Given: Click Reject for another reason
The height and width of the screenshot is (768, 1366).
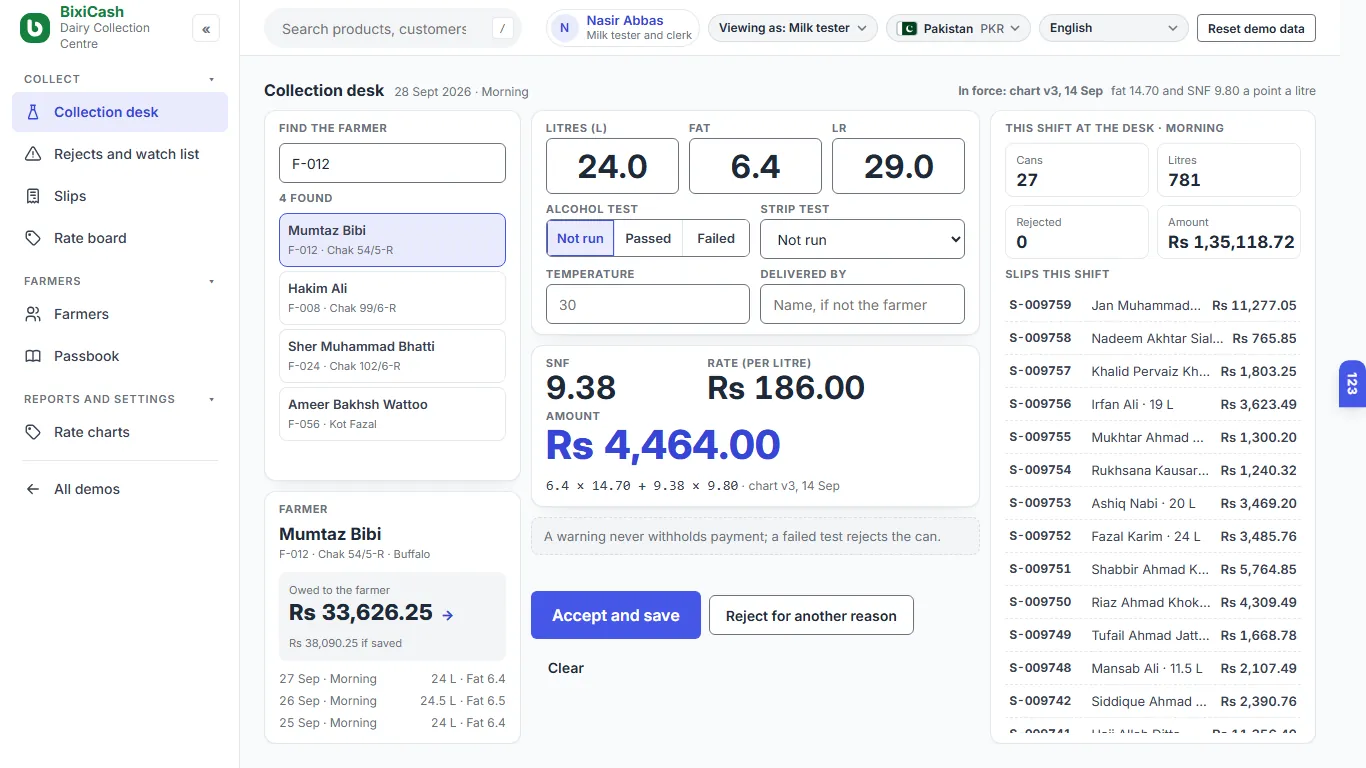Looking at the screenshot, I should coord(811,615).
